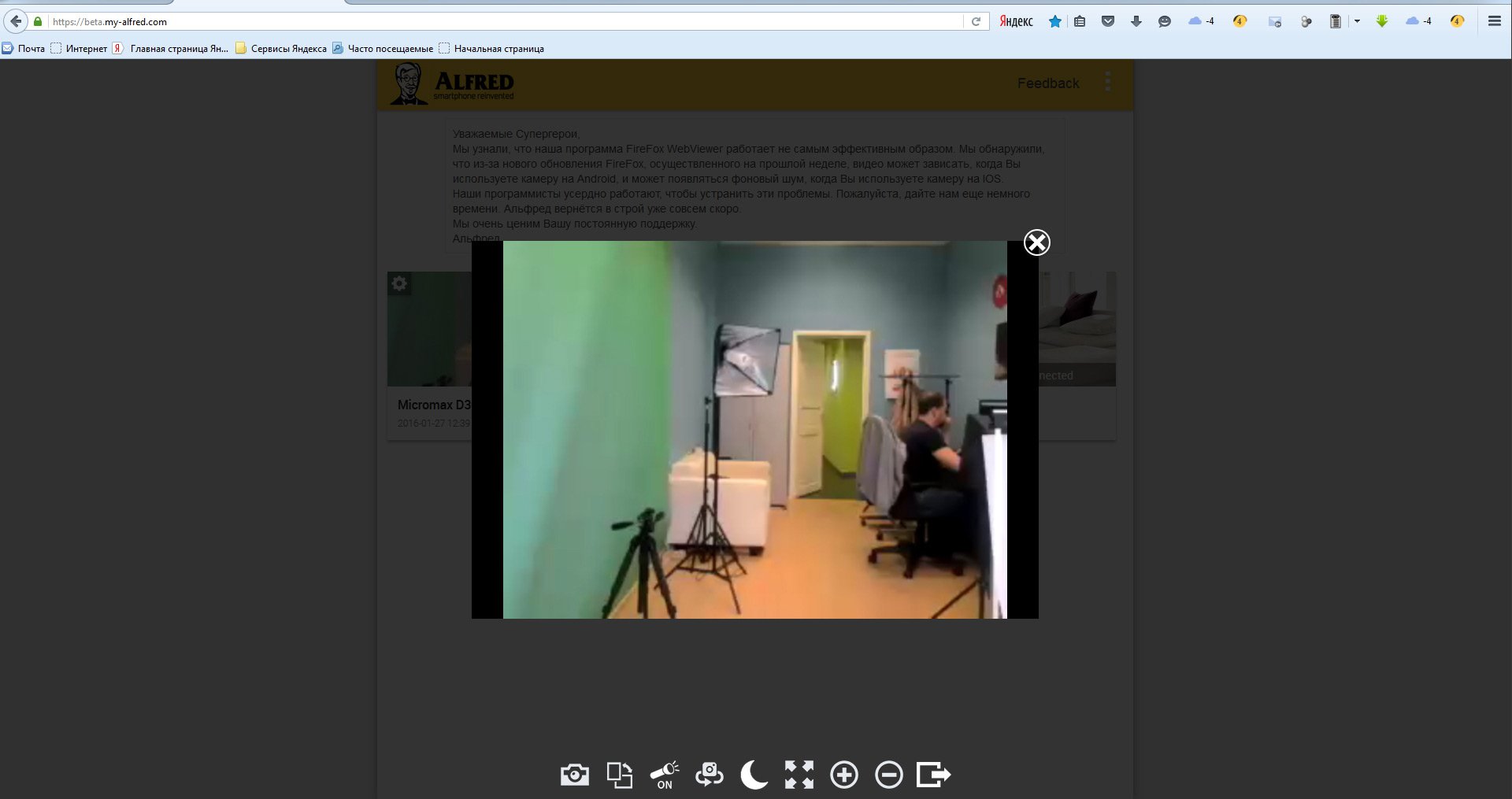Close the live video popup

click(x=1036, y=242)
